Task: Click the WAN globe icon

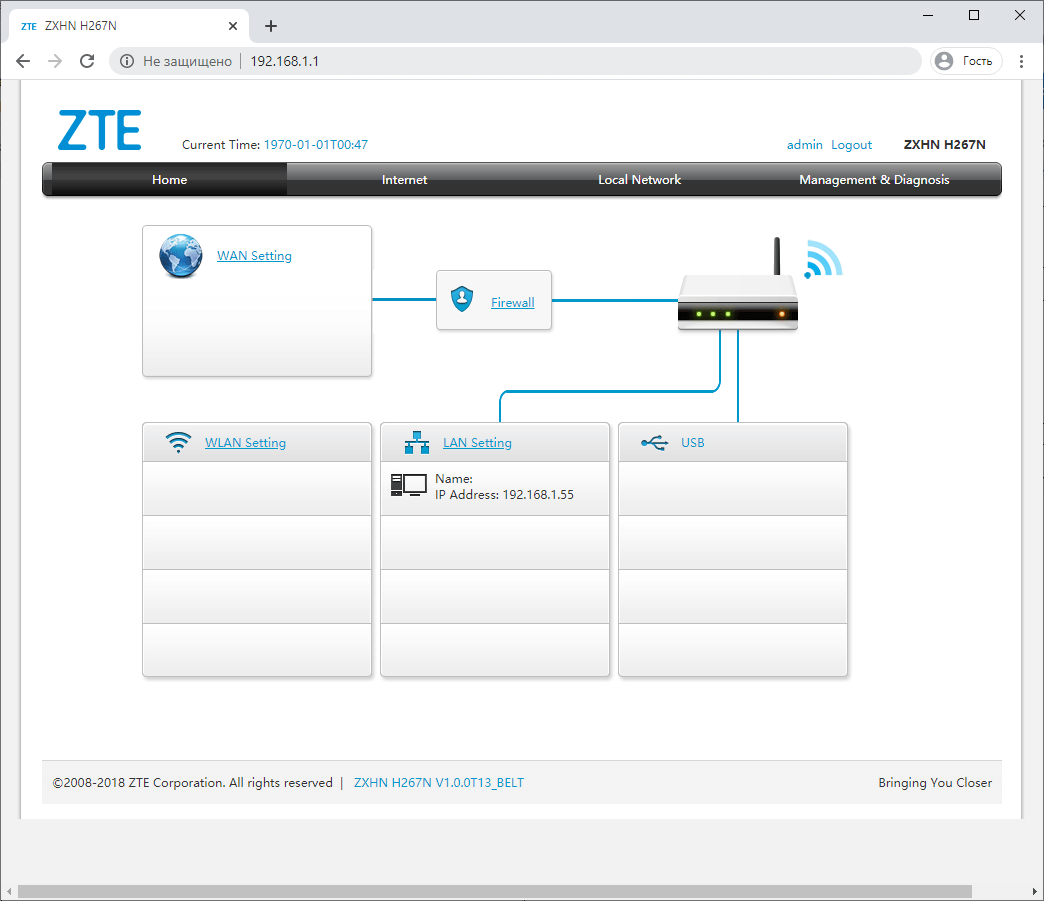Action: point(180,256)
